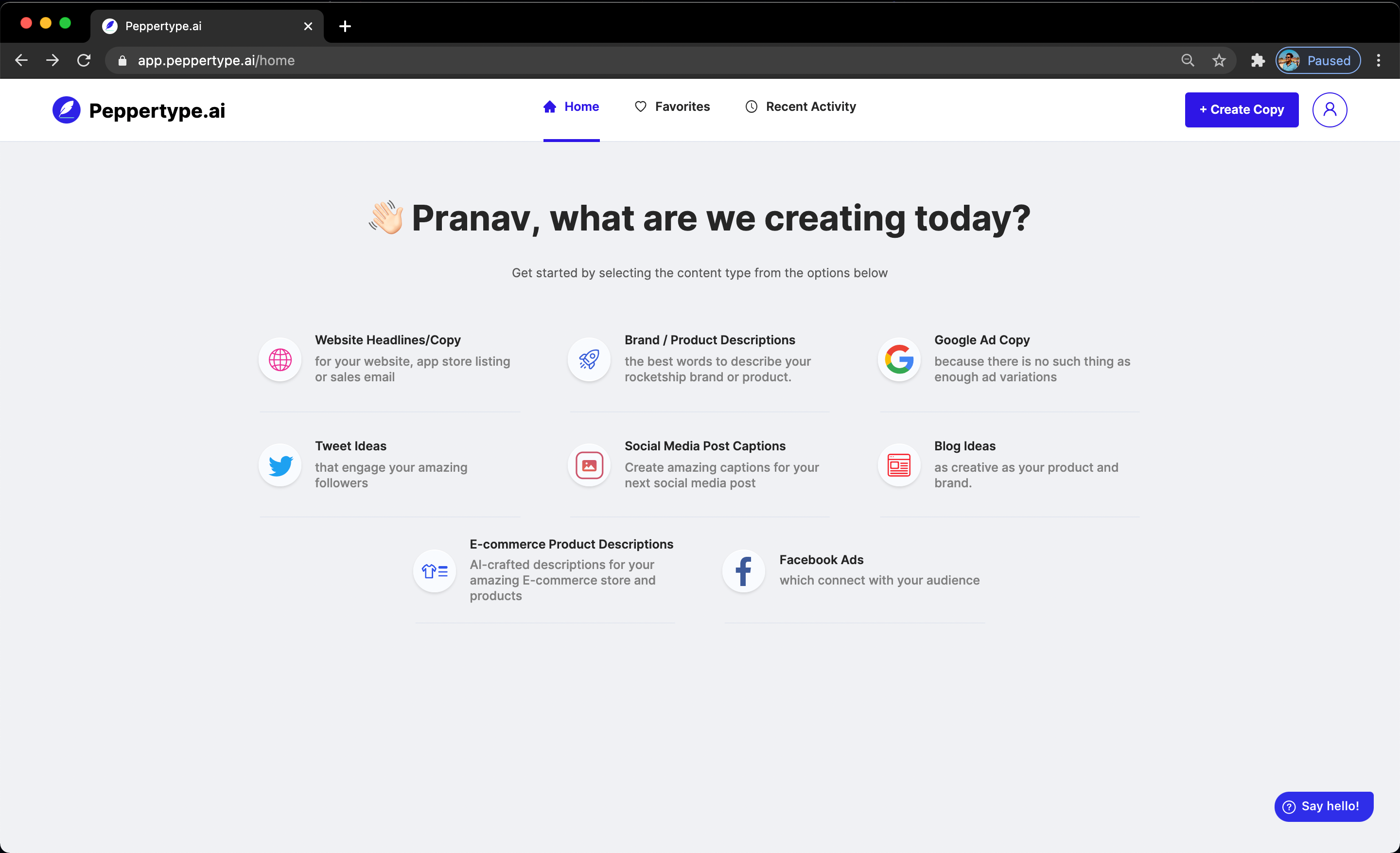Click the browser address bar URL
The height and width of the screenshot is (853, 1400).
(x=216, y=60)
